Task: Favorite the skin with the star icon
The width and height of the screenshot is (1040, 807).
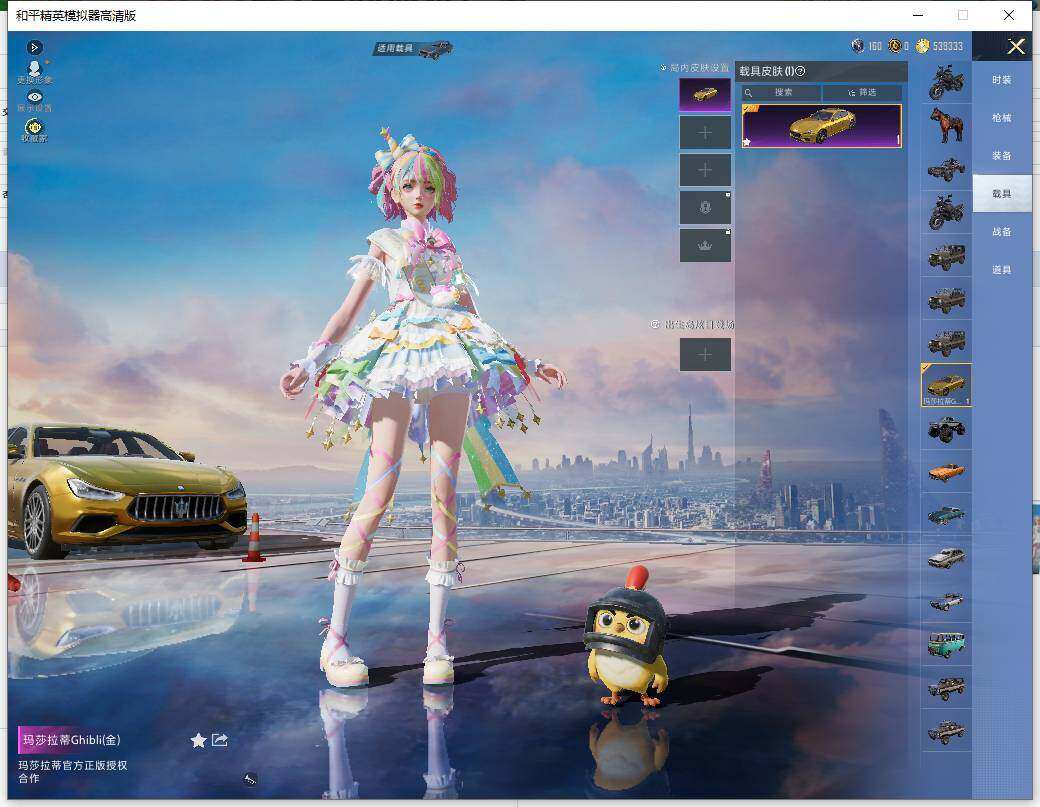Action: pyautogui.click(x=198, y=740)
